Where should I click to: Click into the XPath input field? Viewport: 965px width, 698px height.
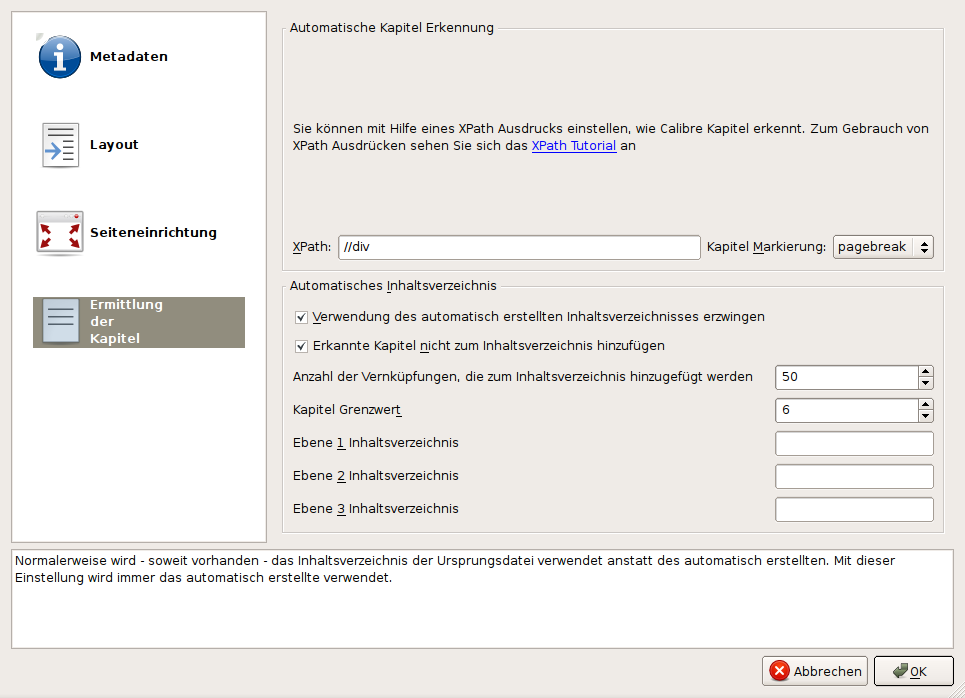[519, 247]
